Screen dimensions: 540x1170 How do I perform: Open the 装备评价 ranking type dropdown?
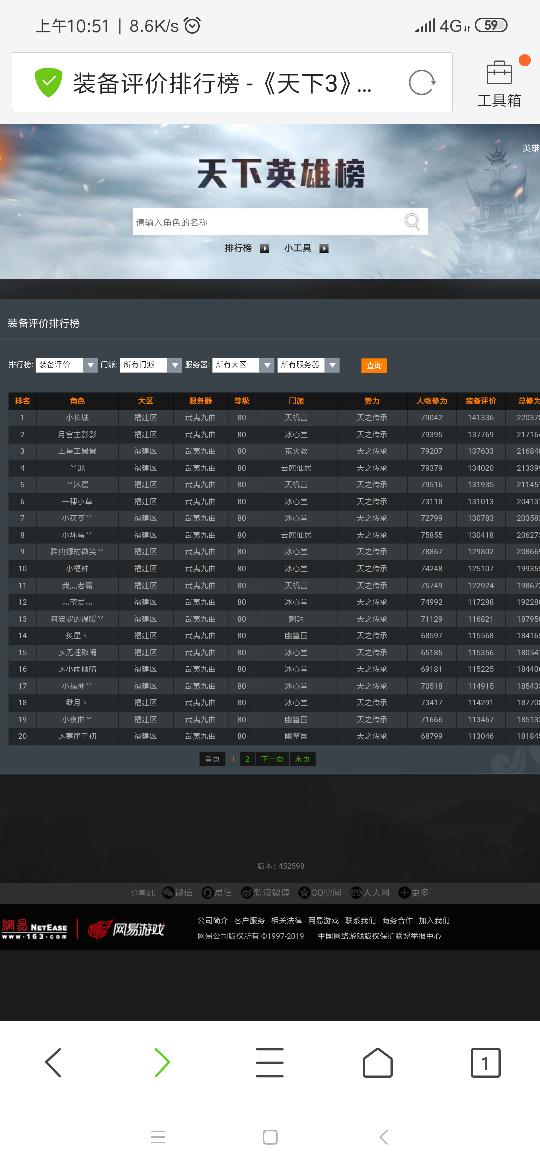(67, 365)
